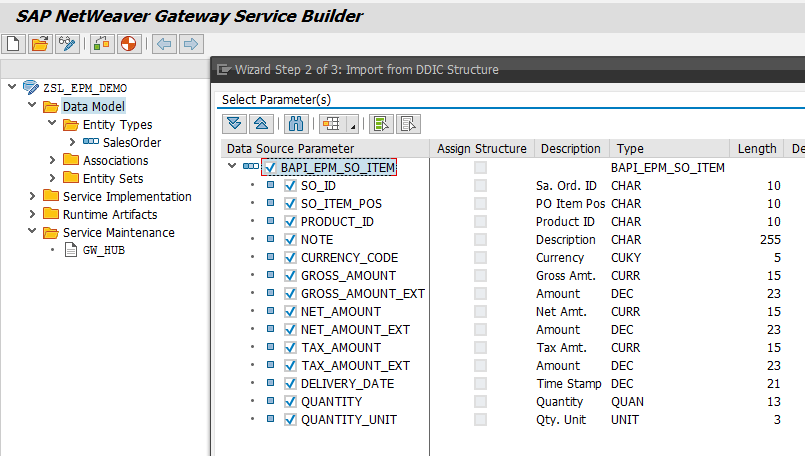Expand the Service Implementation node
Screen dimensions: 805x456
32,196
